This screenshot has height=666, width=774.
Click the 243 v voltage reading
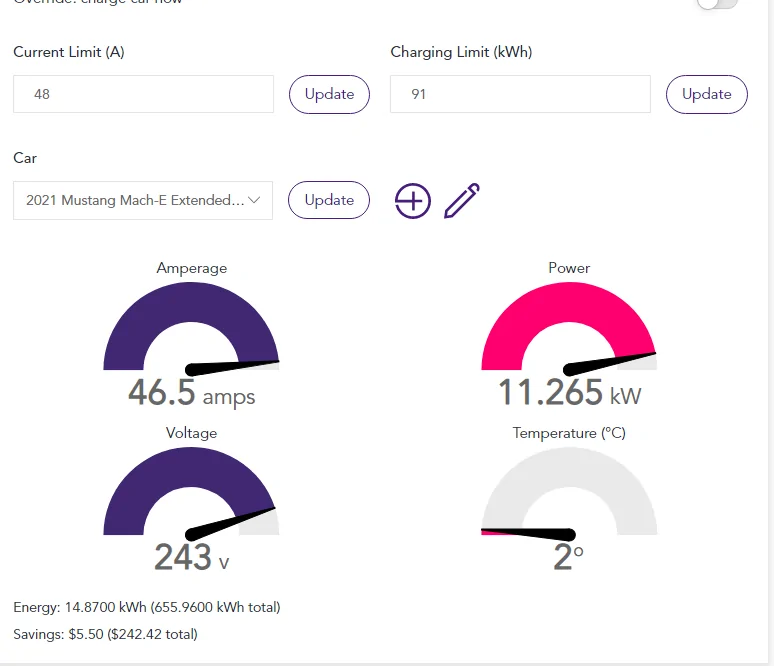tap(192, 557)
